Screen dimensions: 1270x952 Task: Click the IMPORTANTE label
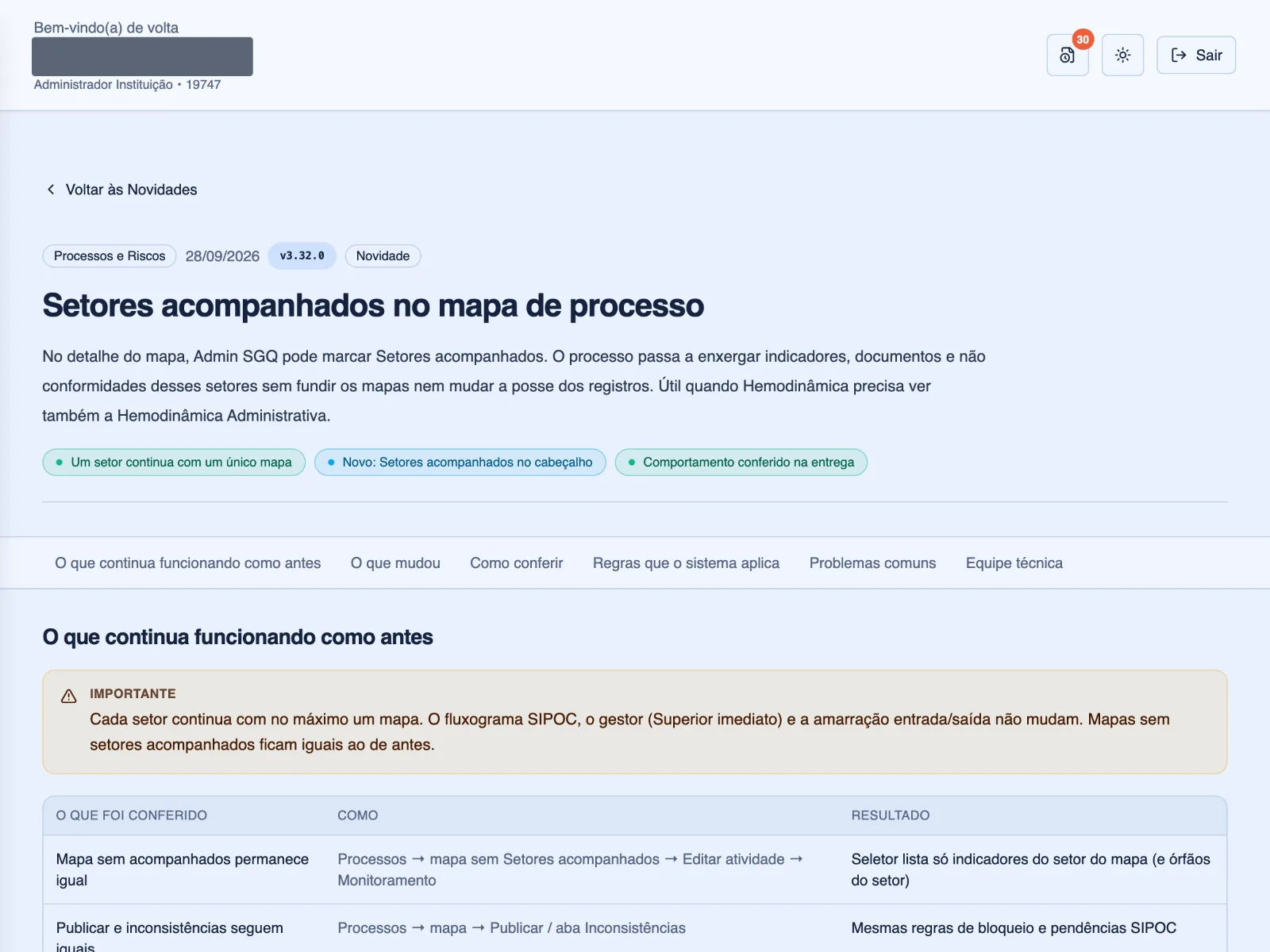click(x=133, y=693)
